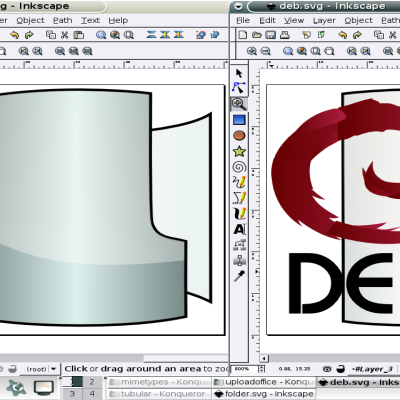Click Redo arrow in left Inkscape window

(x=29, y=35)
